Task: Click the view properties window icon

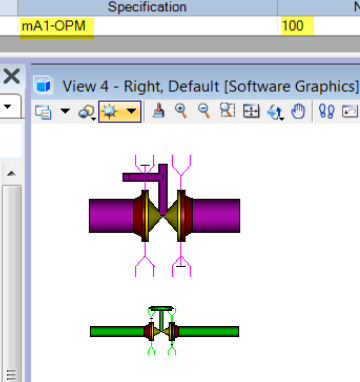Action: (43, 112)
